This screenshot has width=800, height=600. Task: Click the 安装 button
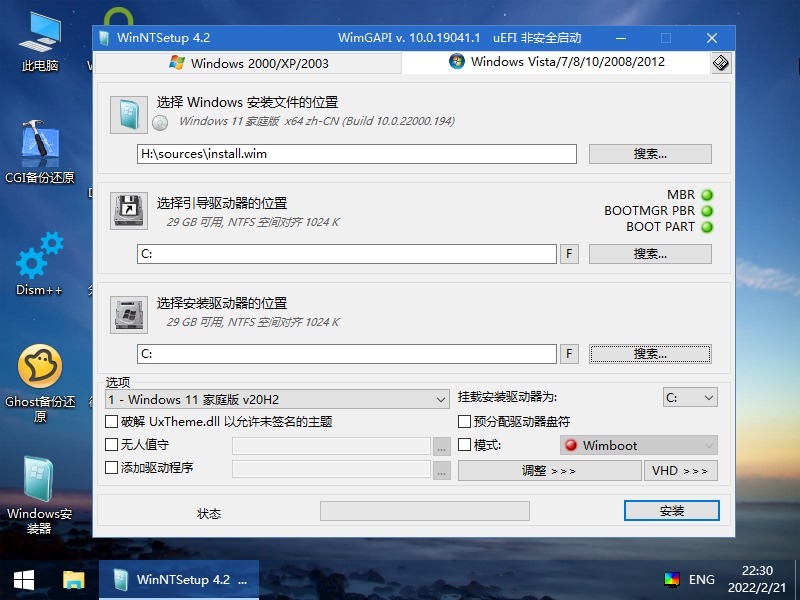point(671,511)
